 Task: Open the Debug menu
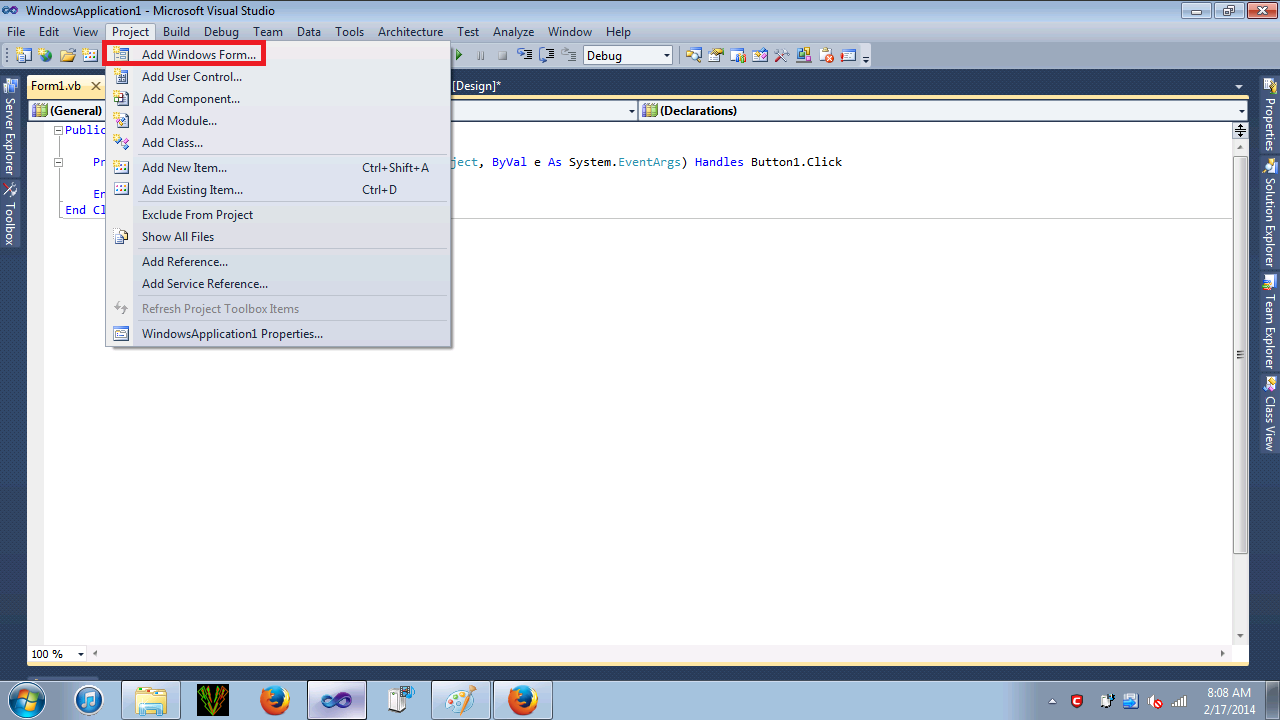coord(221,32)
